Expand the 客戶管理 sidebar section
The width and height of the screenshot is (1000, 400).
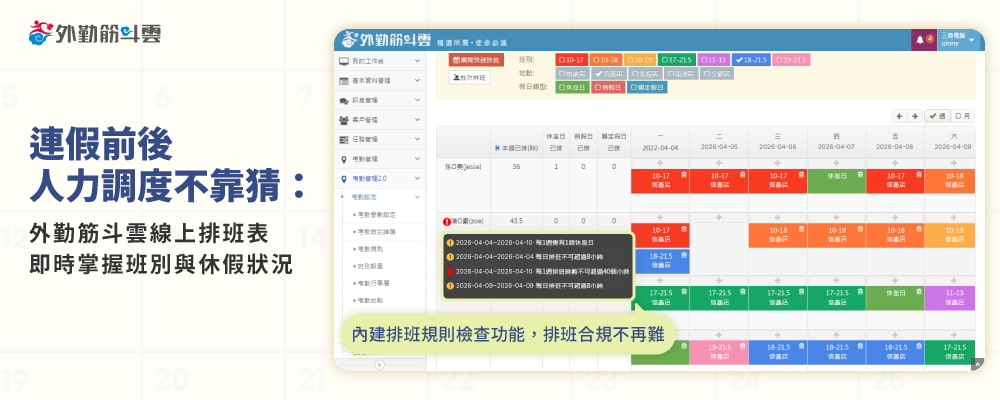pos(380,120)
